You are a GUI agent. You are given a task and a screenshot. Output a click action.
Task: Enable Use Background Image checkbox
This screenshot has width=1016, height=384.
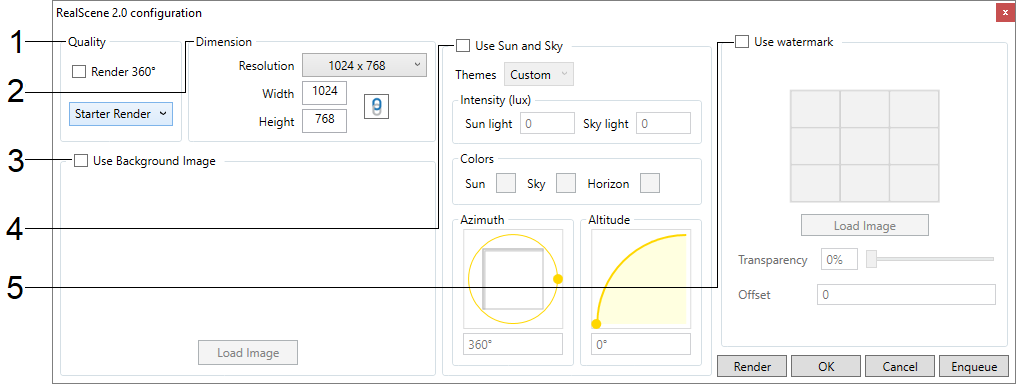(81, 161)
